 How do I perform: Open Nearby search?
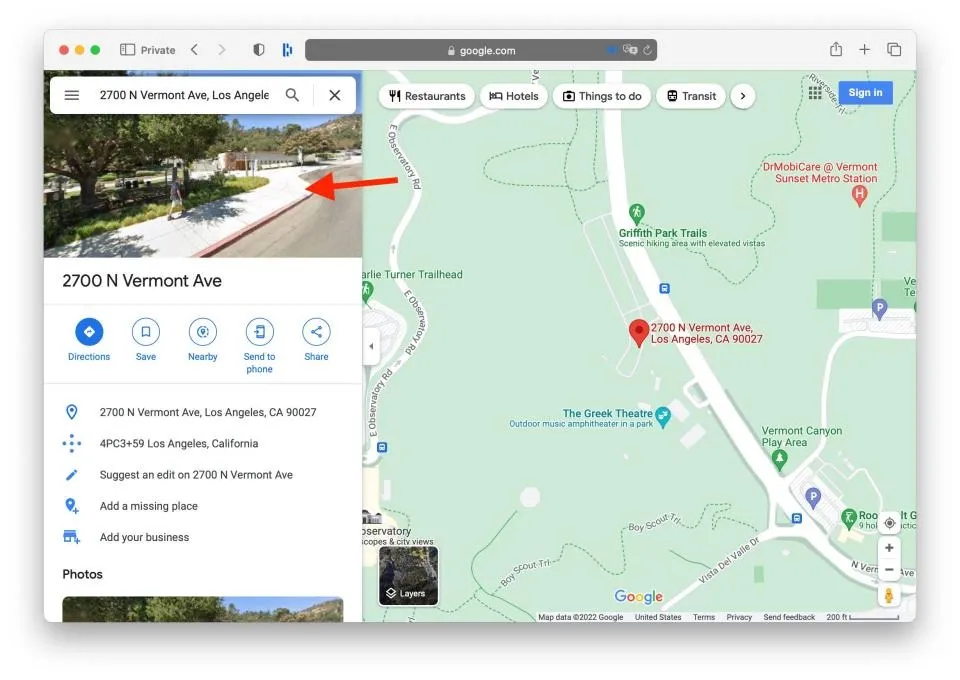point(203,333)
